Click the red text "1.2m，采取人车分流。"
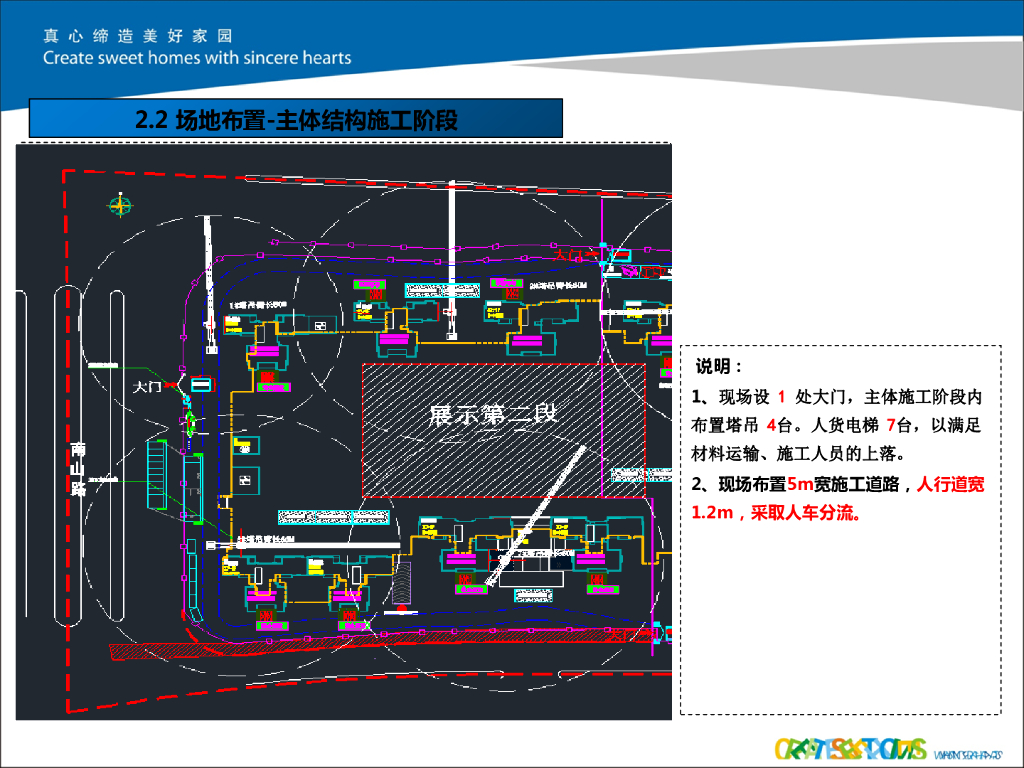 (776, 513)
